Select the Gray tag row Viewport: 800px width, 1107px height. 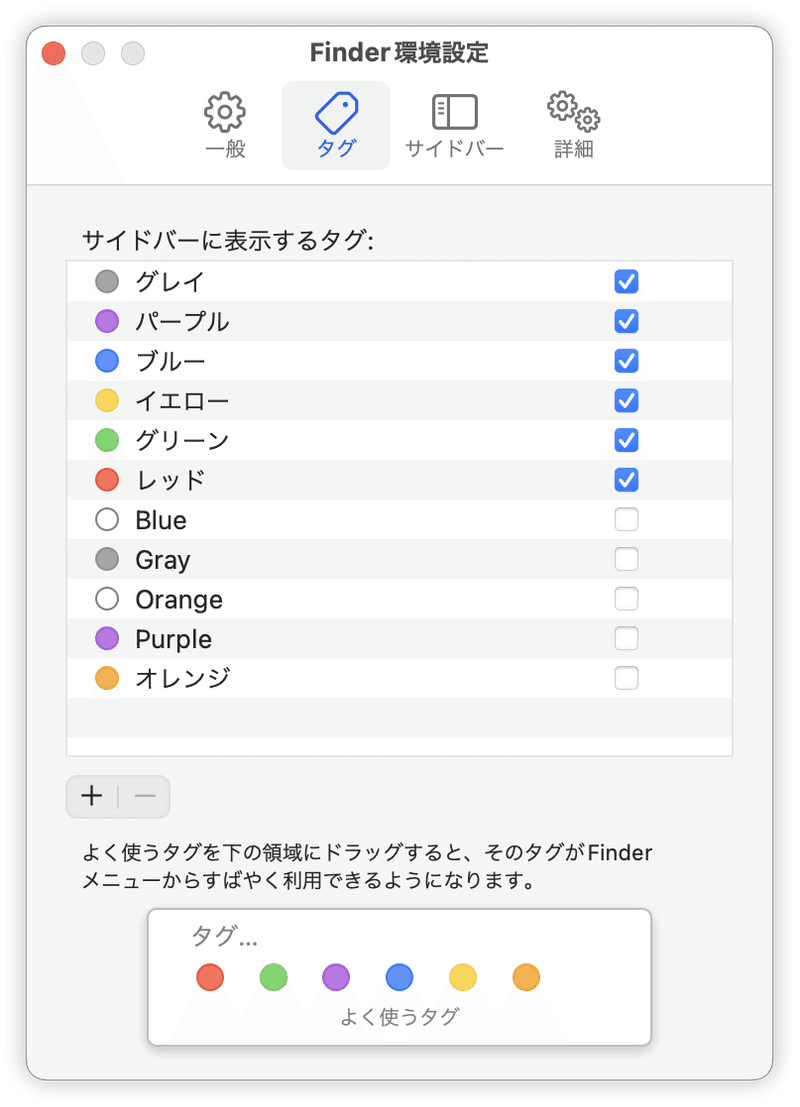tap(400, 559)
